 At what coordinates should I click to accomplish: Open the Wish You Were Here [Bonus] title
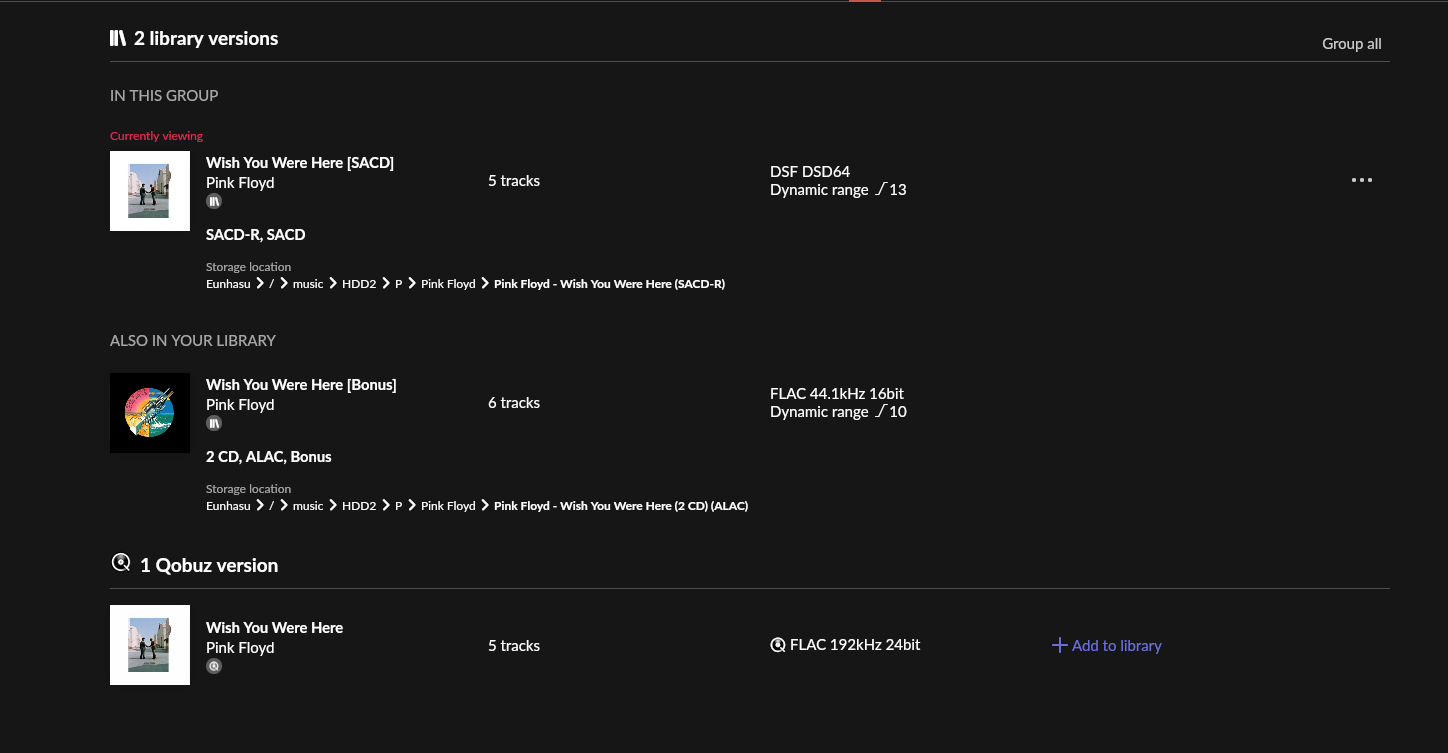click(x=301, y=385)
